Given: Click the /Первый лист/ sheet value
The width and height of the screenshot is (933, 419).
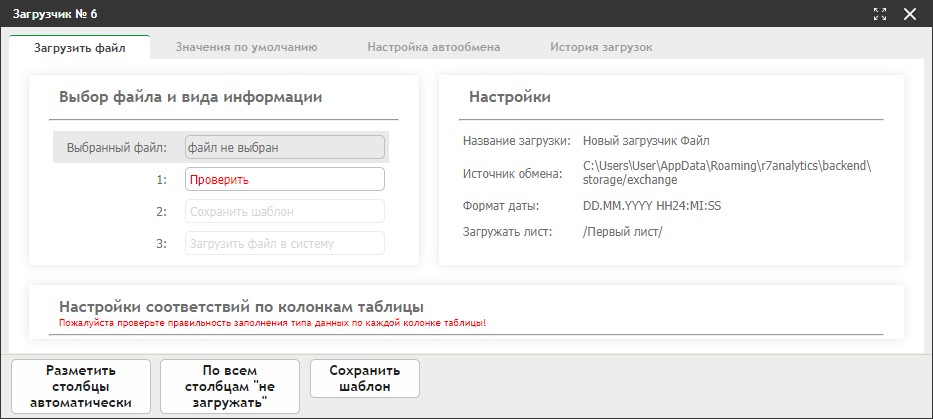Looking at the screenshot, I should [x=623, y=232].
